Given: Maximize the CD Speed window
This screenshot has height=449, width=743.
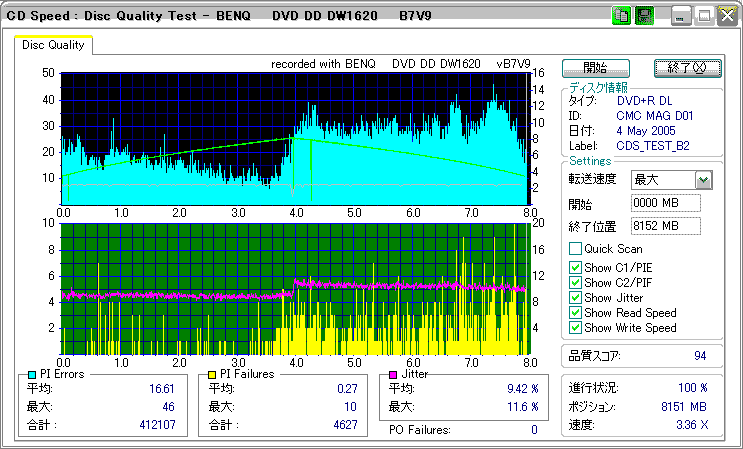Looking at the screenshot, I should click(x=704, y=16).
